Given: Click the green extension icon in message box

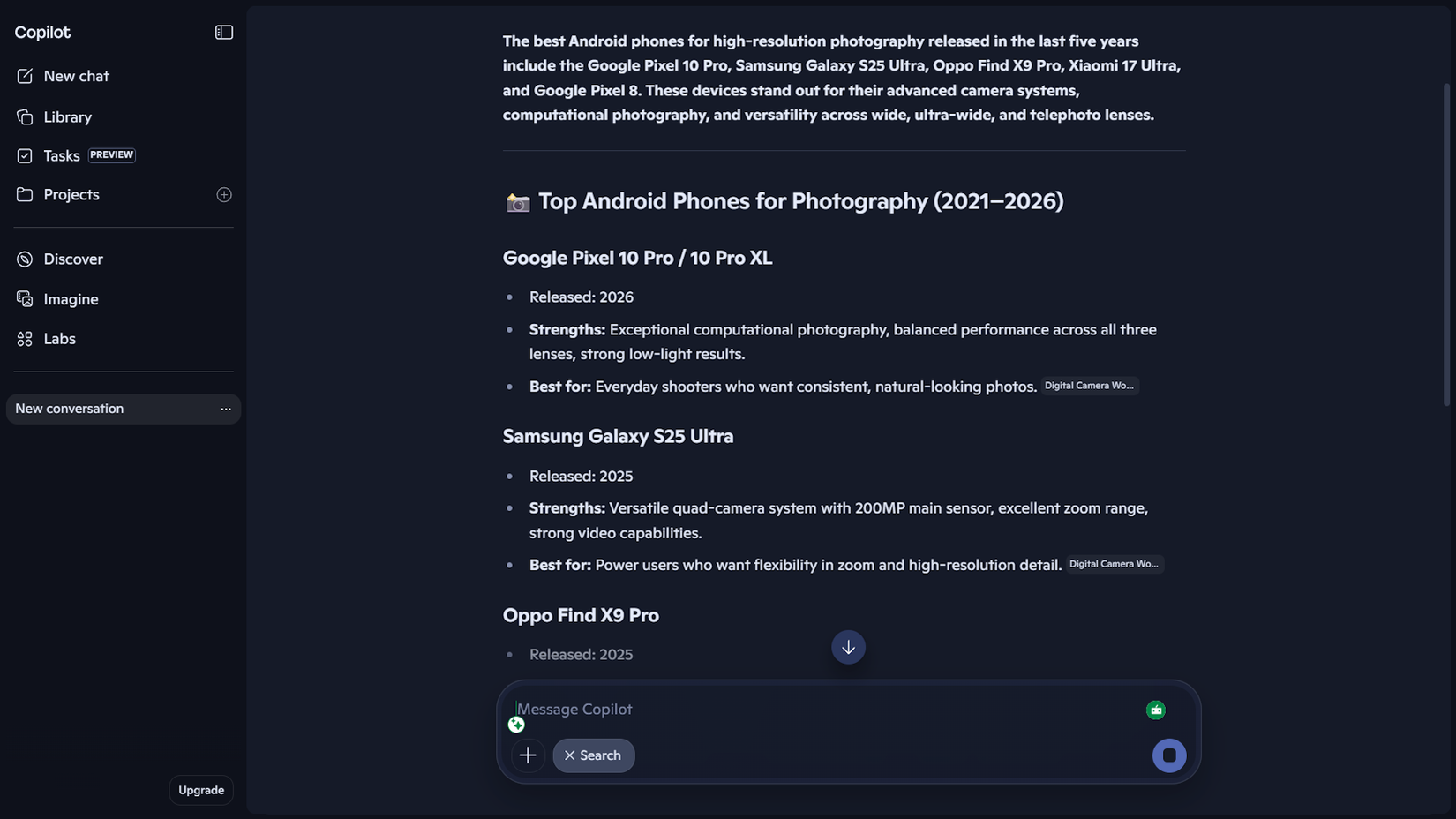Looking at the screenshot, I should pos(1156,710).
